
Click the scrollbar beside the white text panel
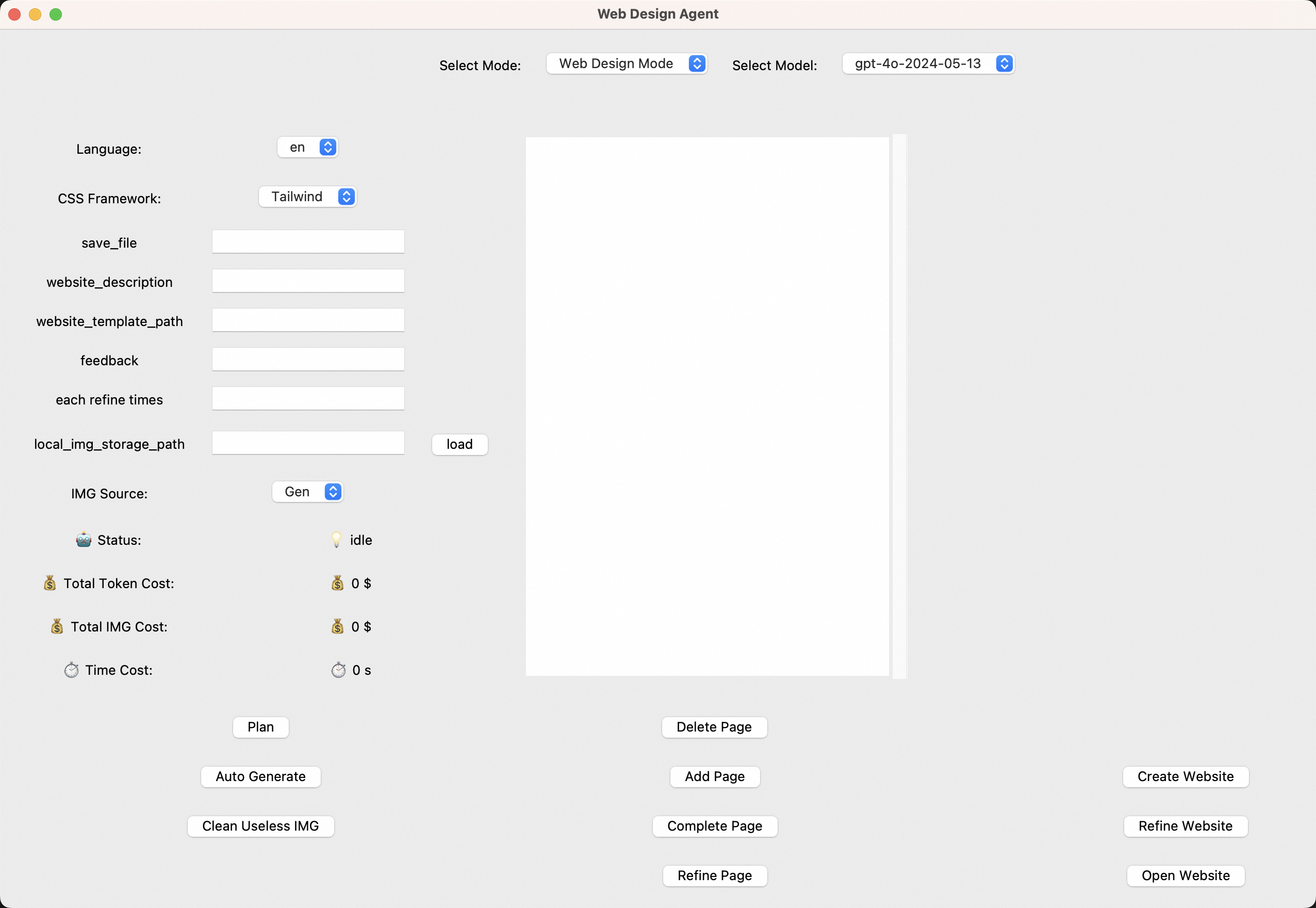(899, 406)
